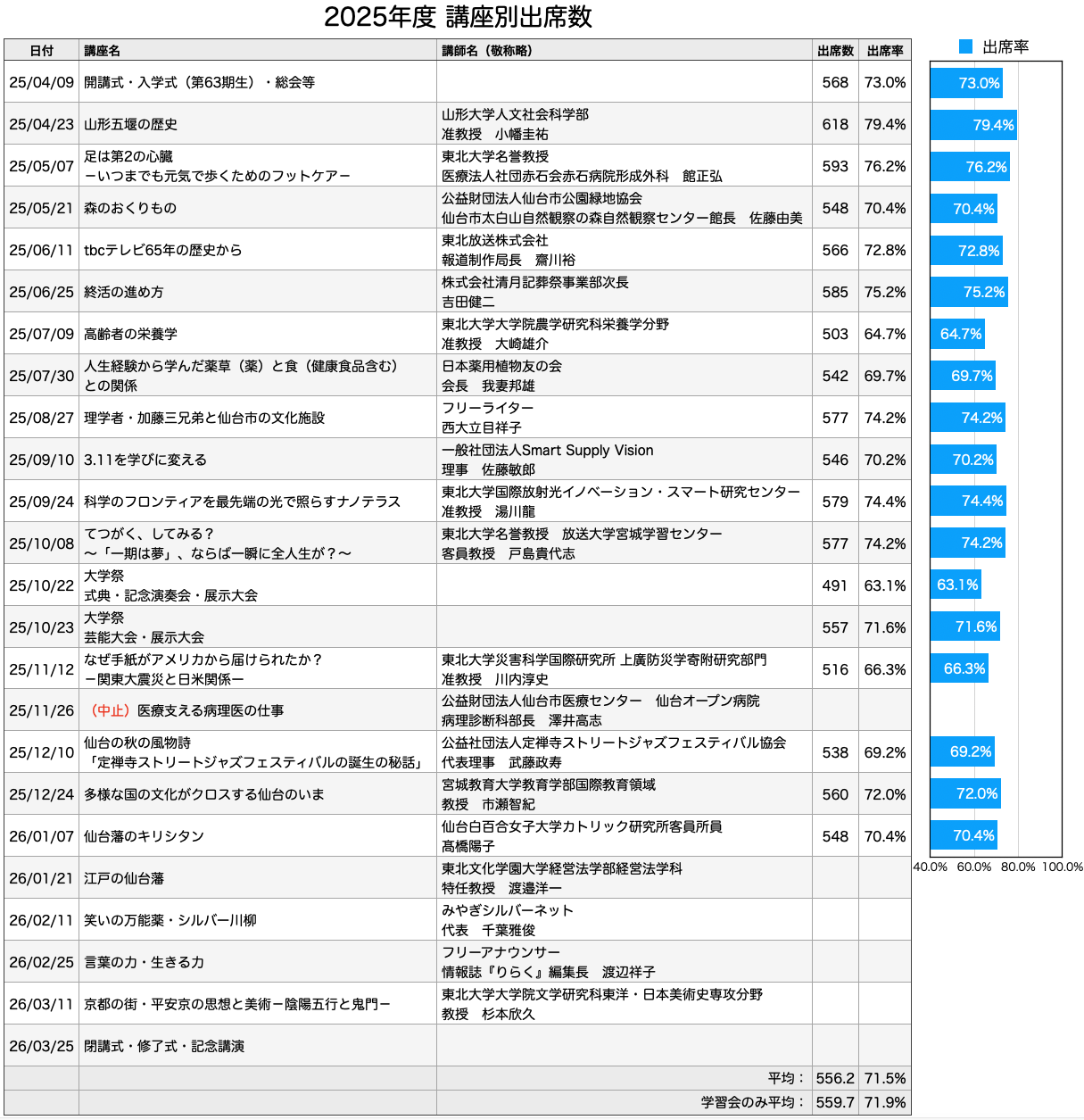Viewport: 1084px width, 1120px height.
Task: Select the 山形五堰の歴史 lecture cell
Action: pyautogui.click(x=130, y=125)
